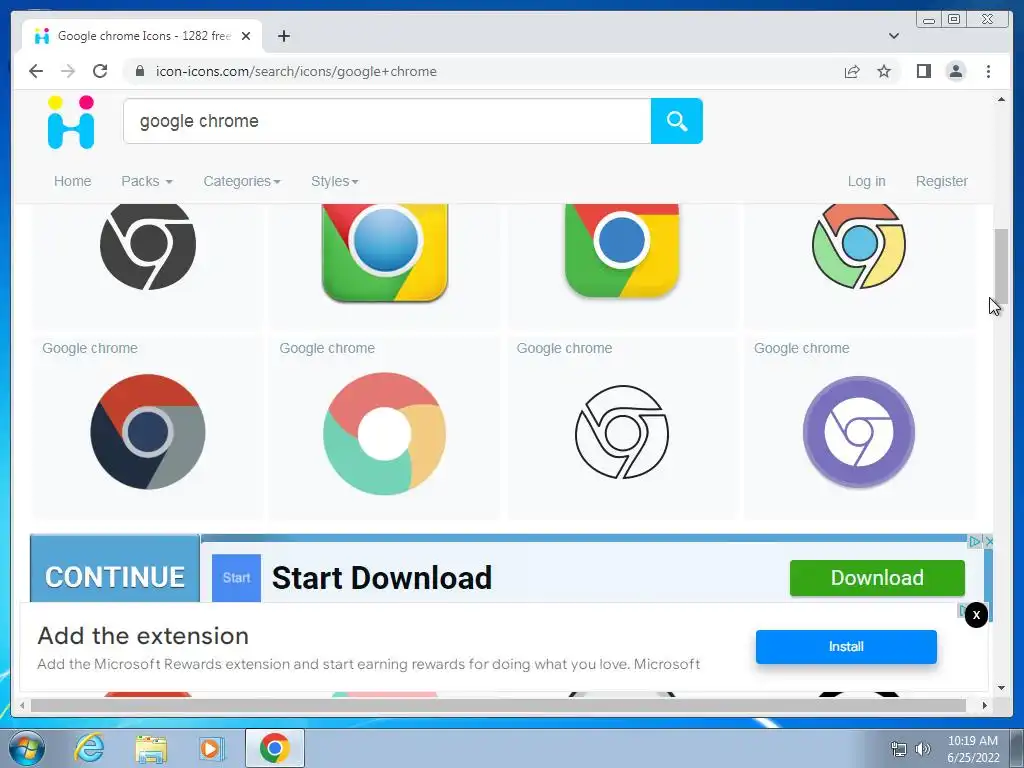Go to the Home menu item
1024x768 pixels.
coord(72,182)
